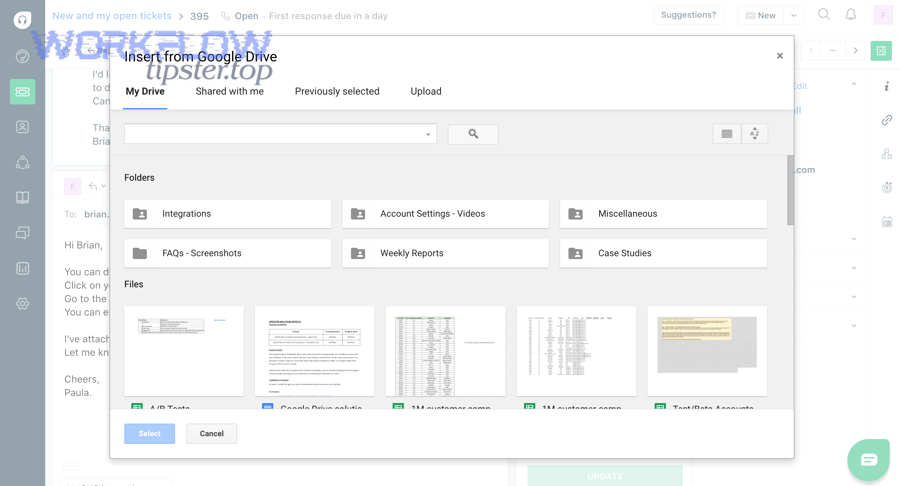Switch to the Upload tab
Viewport: 900px width, 486px height.
[426, 91]
